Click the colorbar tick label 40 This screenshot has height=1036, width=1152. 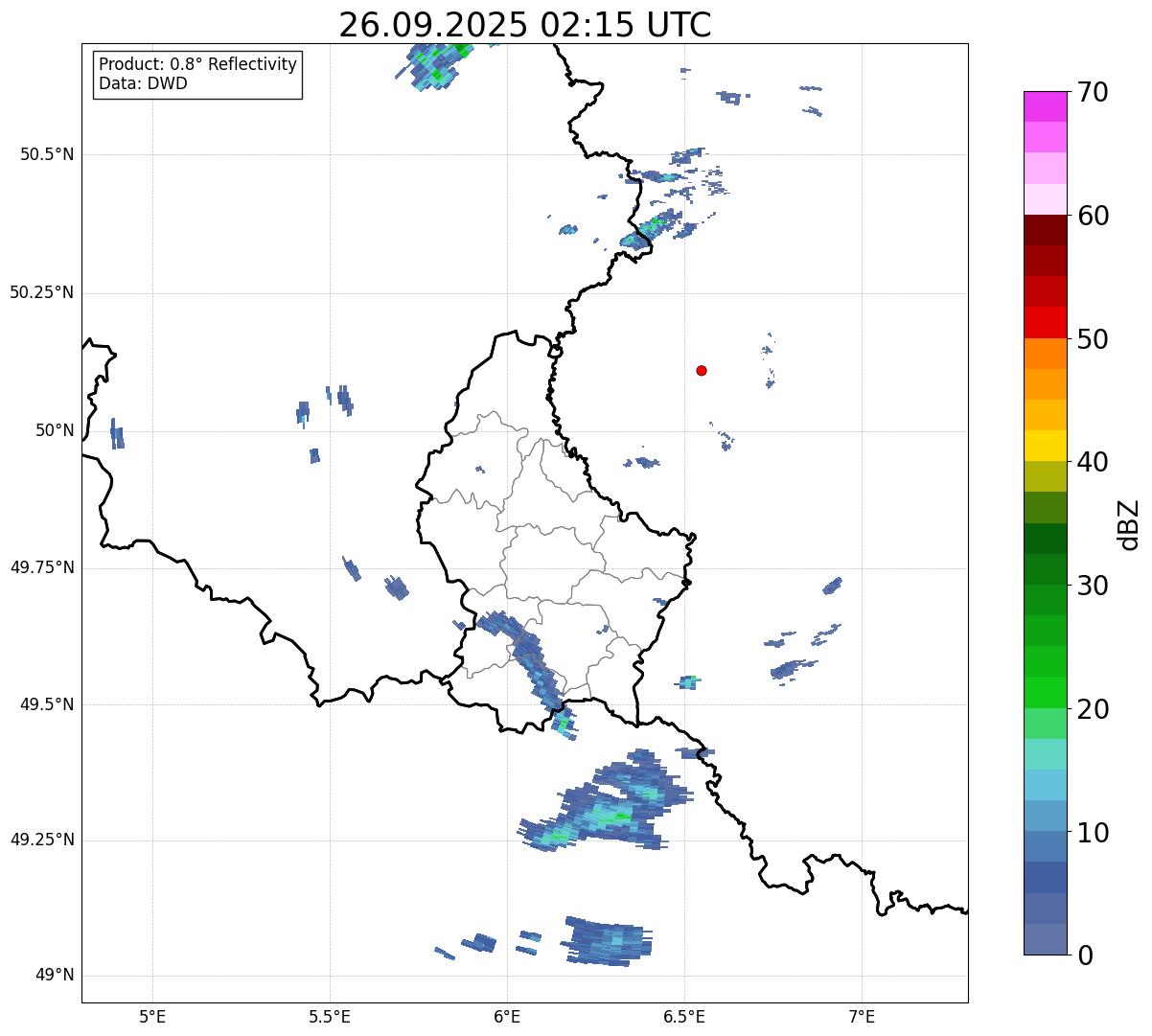click(1093, 462)
